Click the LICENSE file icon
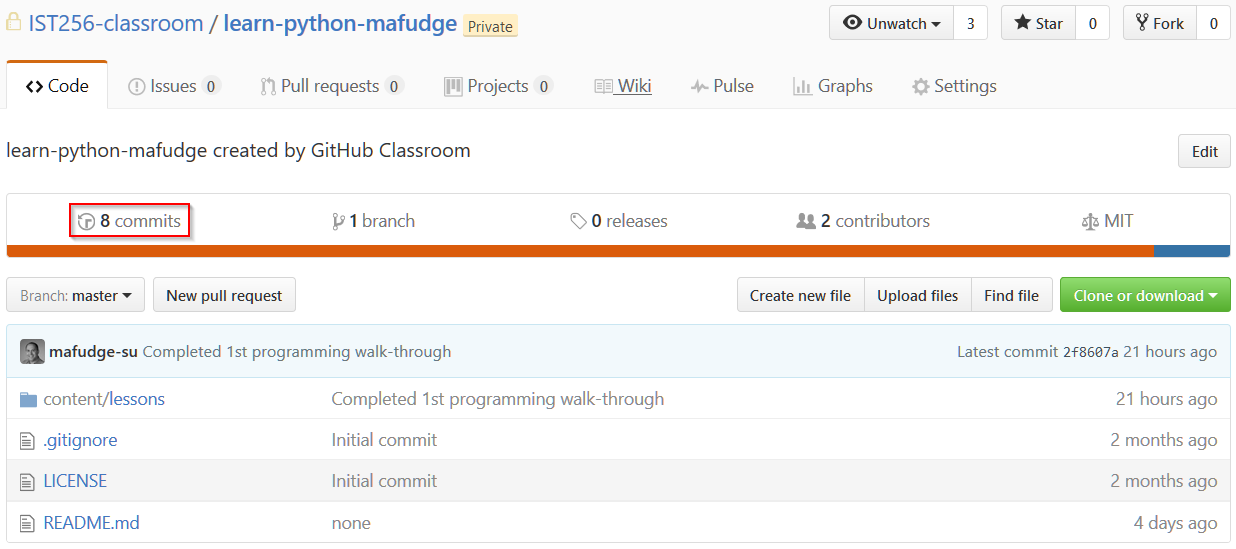Image resolution: width=1236 pixels, height=549 pixels. [28, 482]
